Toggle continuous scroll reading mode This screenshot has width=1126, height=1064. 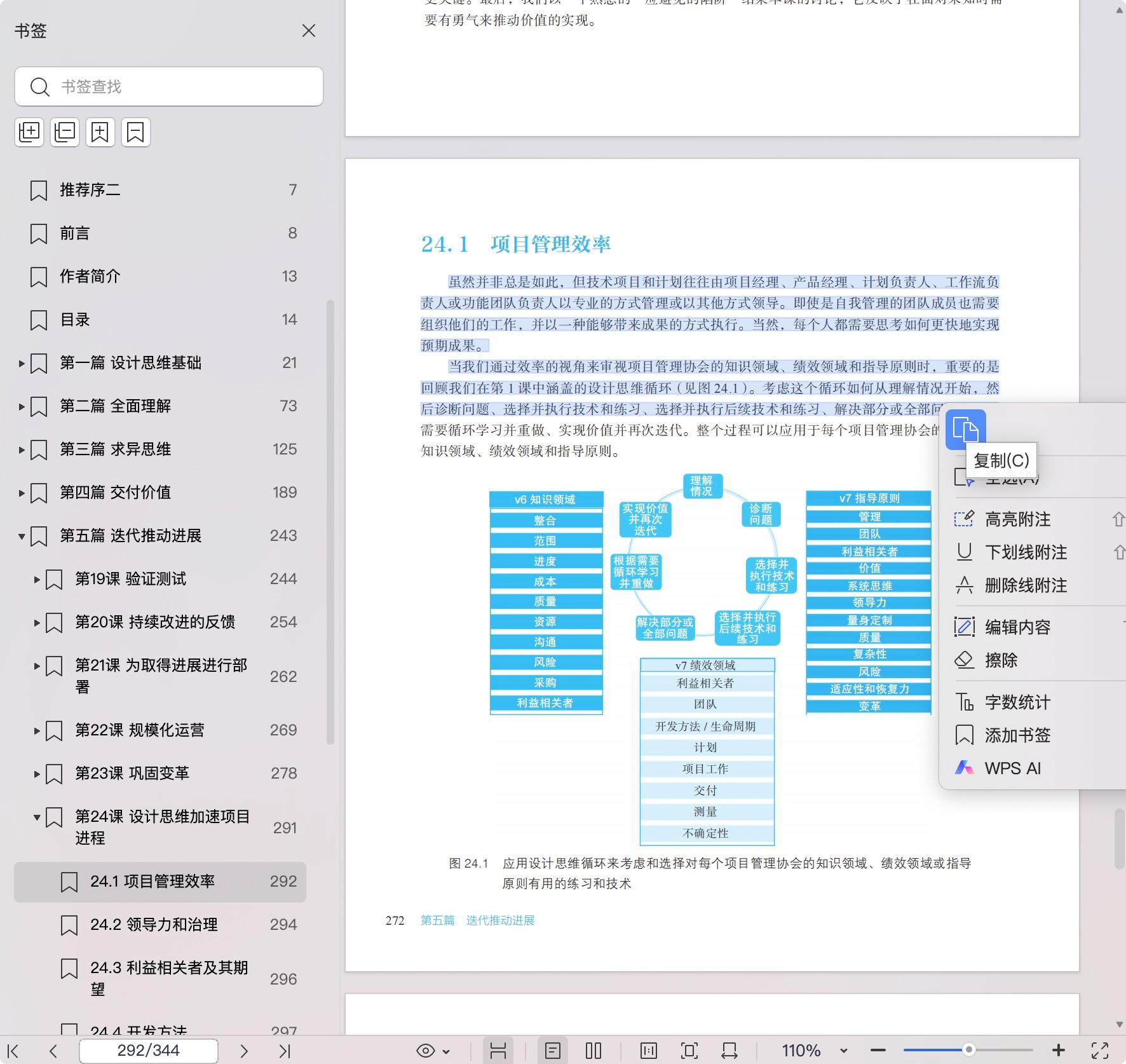point(498,1051)
